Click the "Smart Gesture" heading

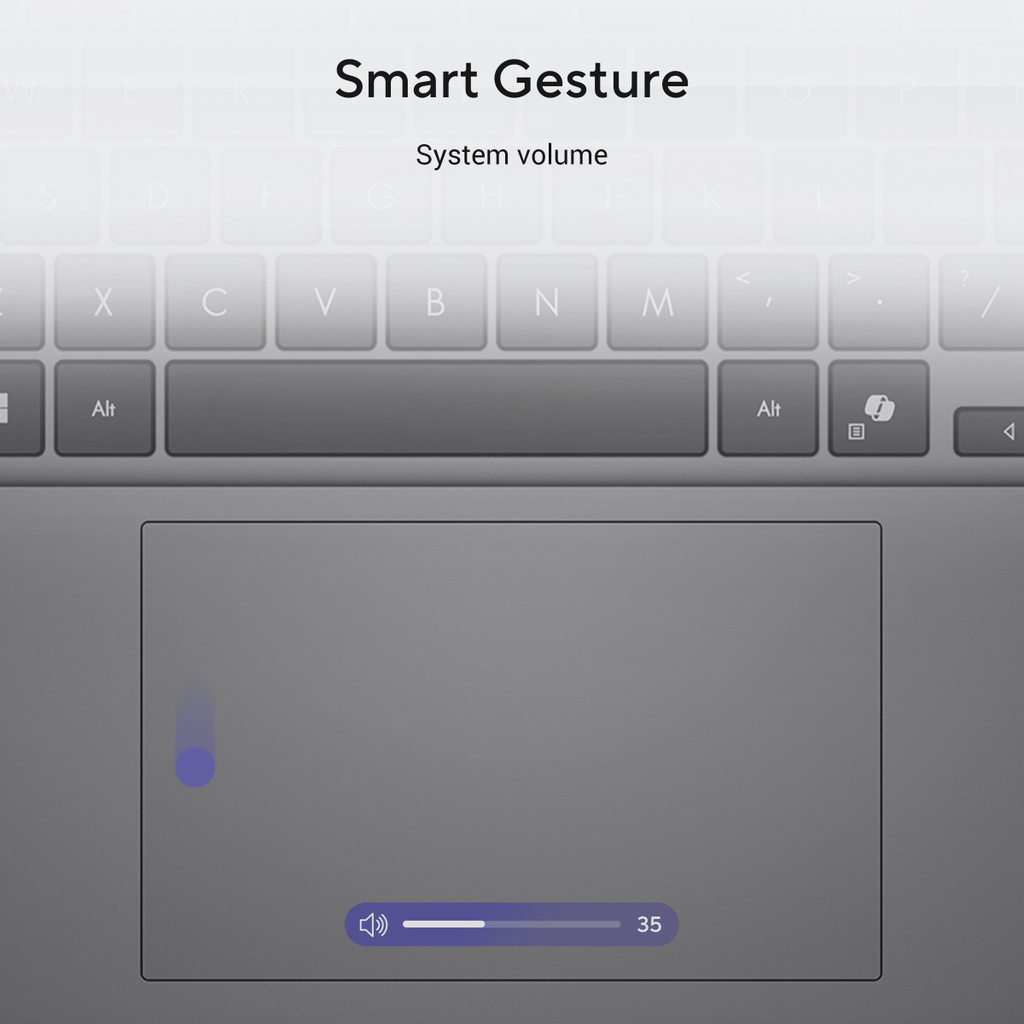511,80
